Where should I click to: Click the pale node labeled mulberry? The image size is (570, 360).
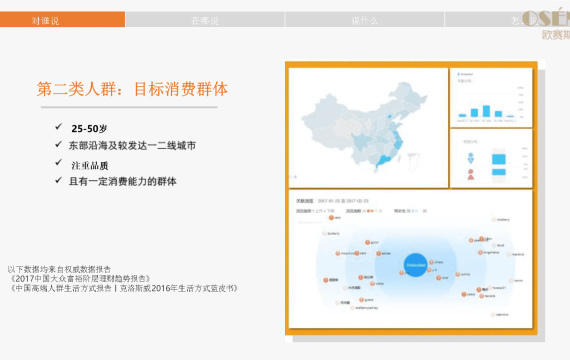click(494, 220)
